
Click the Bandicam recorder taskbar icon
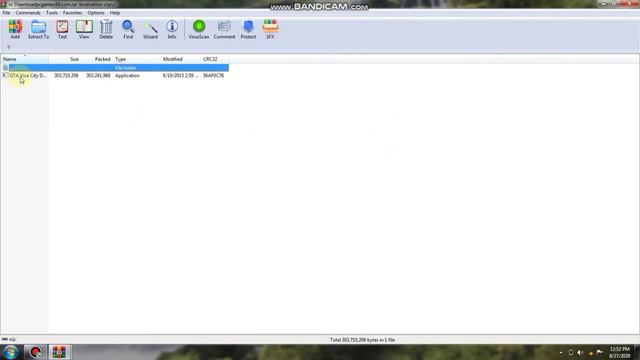pyautogui.click(x=36, y=352)
